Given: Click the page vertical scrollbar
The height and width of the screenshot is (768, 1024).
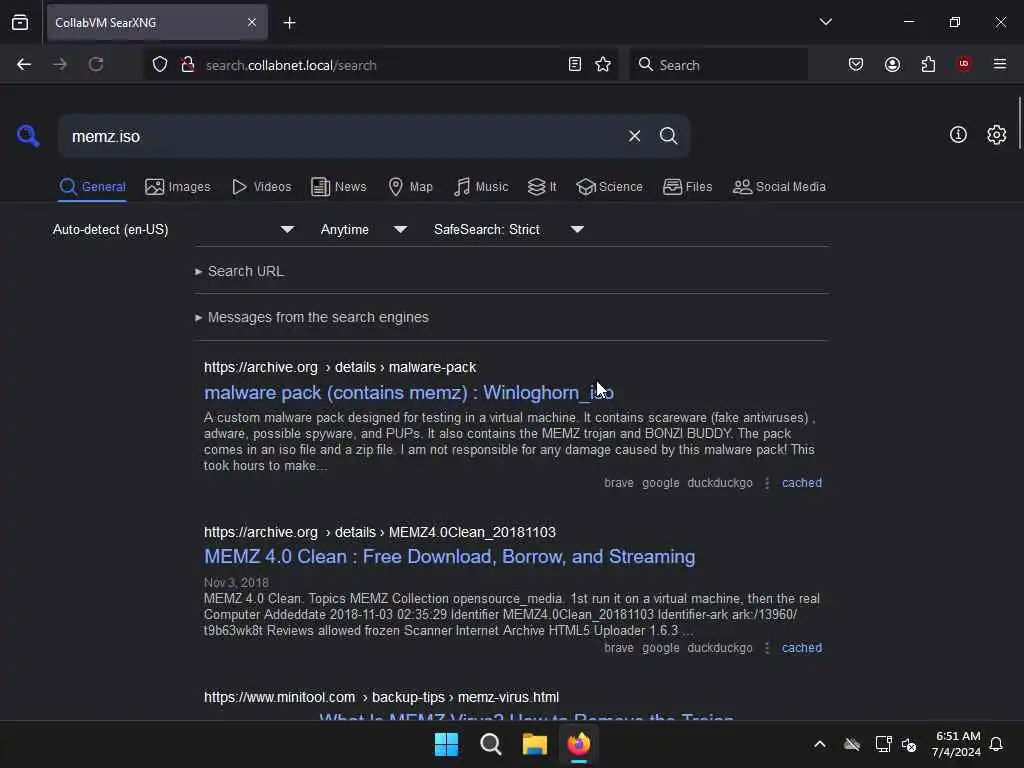Looking at the screenshot, I should 1019,123.
